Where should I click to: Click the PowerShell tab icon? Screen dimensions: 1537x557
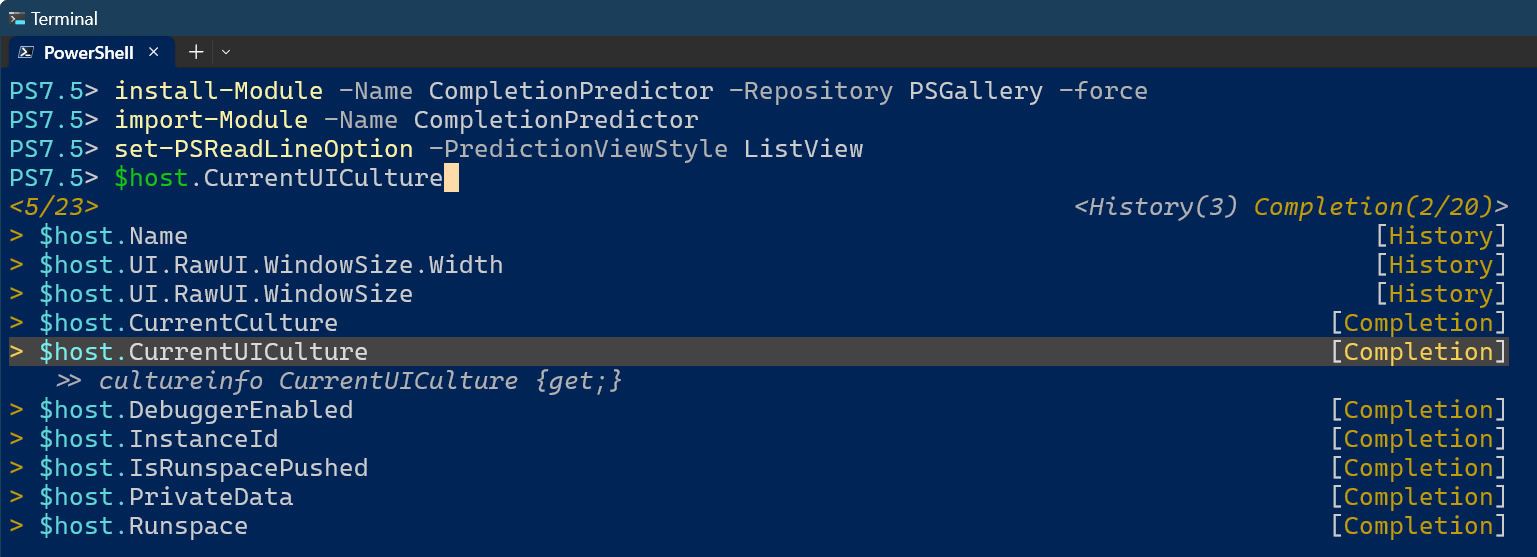(26, 52)
